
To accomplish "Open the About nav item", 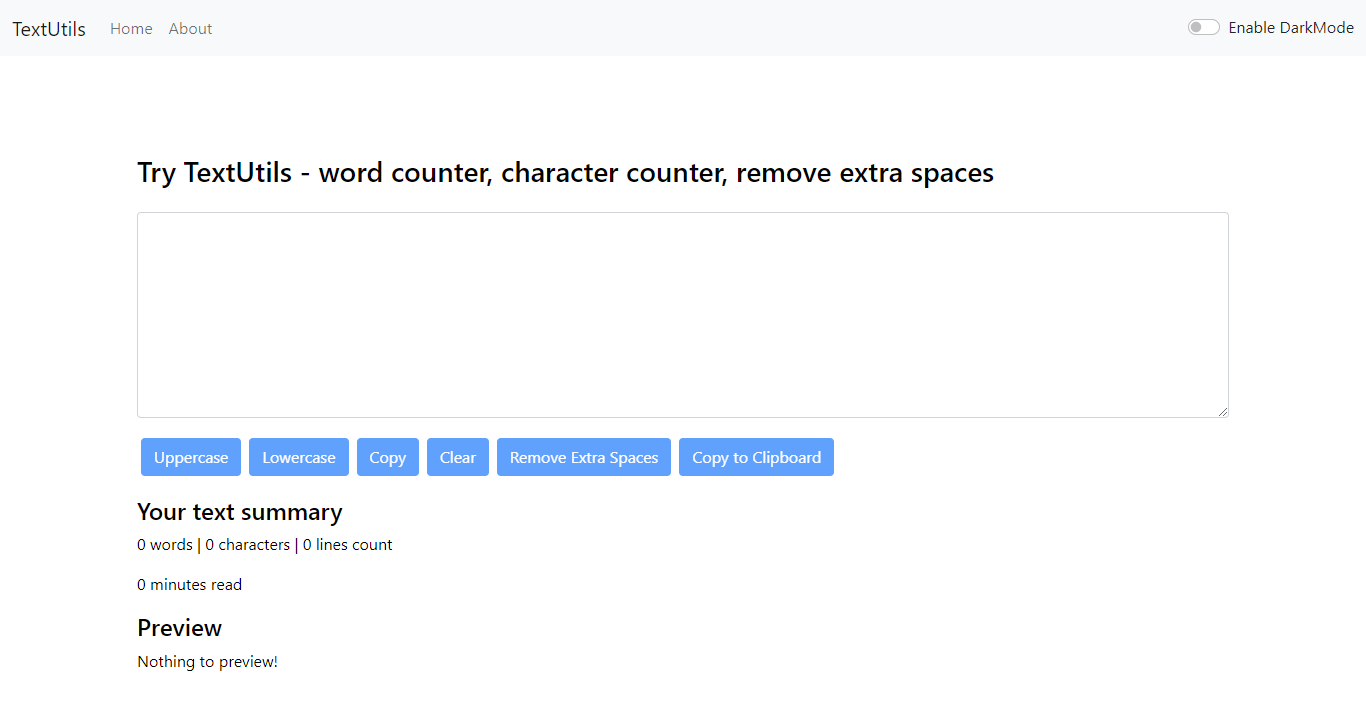I will [x=190, y=29].
